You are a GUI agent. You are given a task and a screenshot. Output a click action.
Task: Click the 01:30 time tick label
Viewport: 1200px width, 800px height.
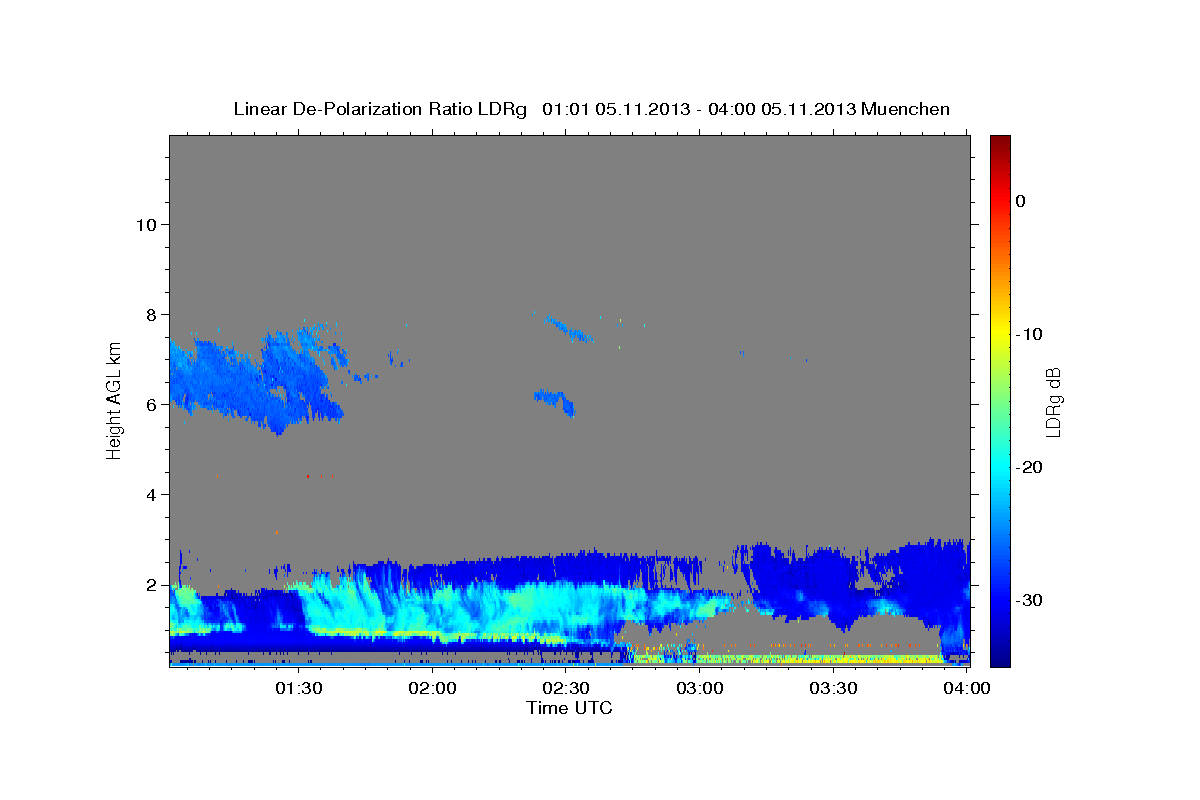(299, 688)
